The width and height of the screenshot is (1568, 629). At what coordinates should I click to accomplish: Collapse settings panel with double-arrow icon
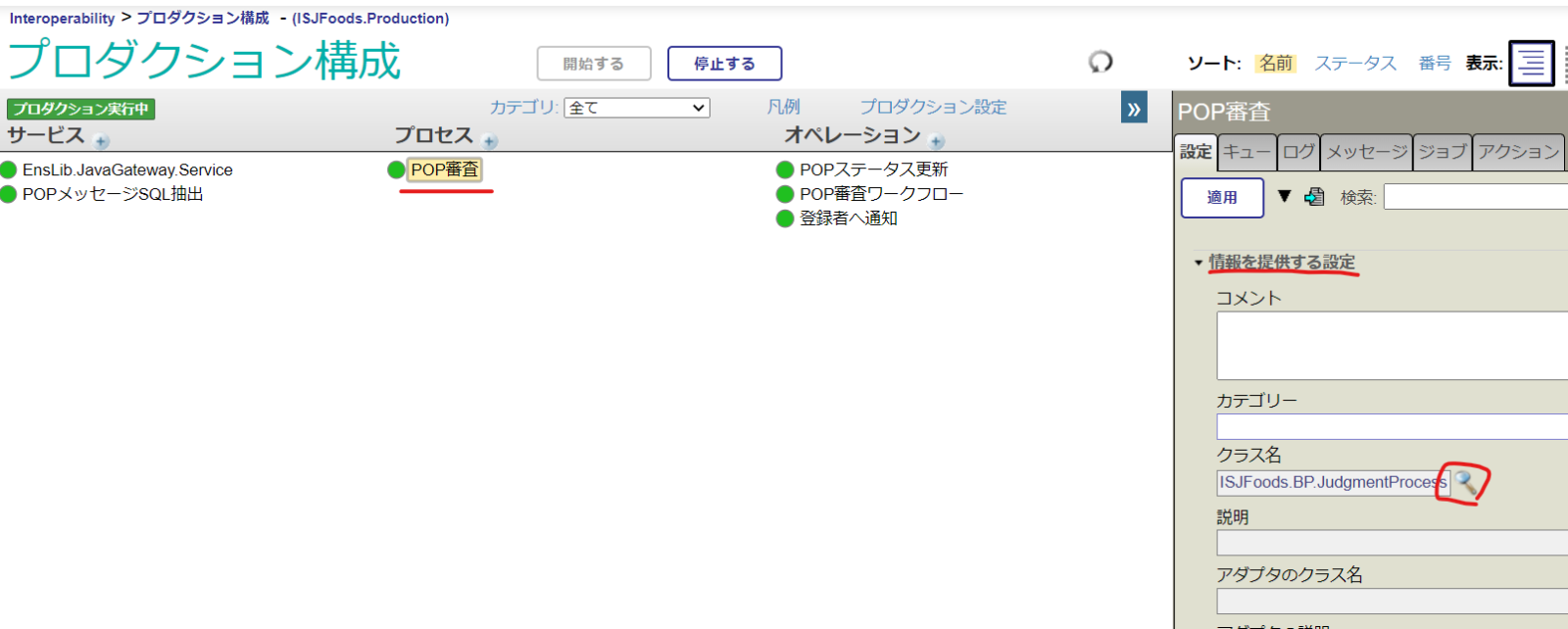[x=1134, y=108]
